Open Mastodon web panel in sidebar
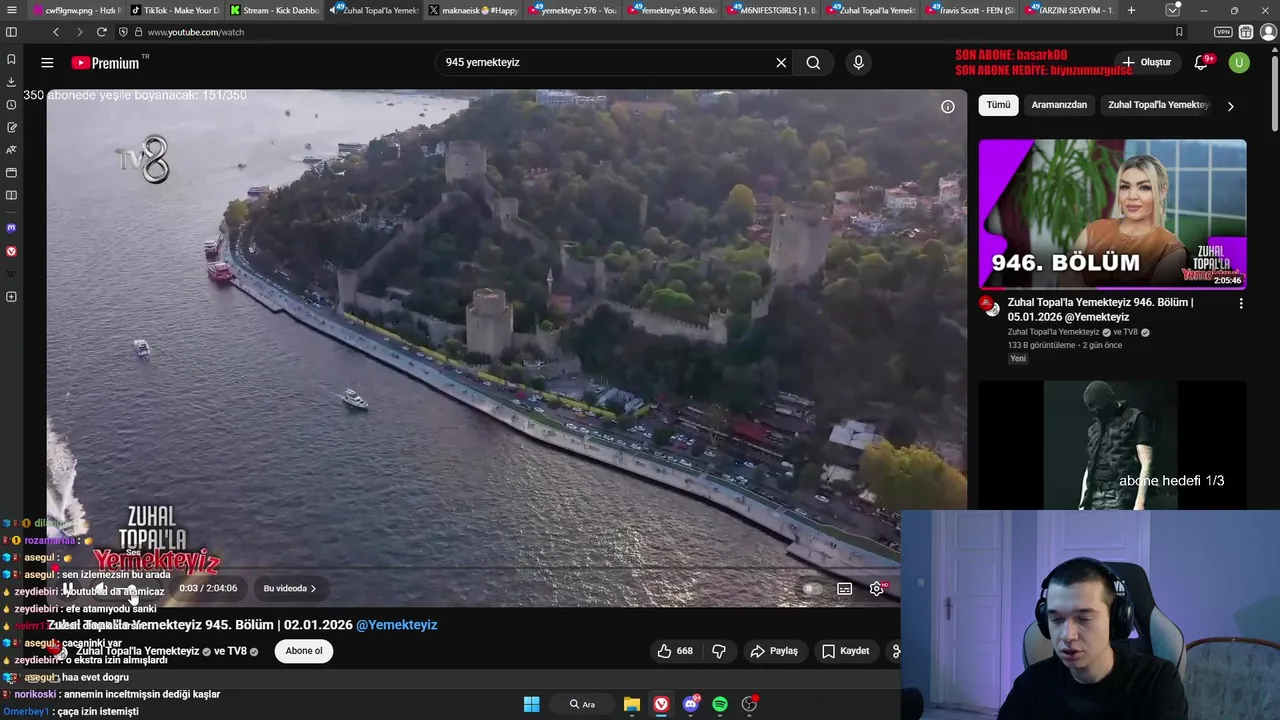The width and height of the screenshot is (1280, 720). click(11, 228)
